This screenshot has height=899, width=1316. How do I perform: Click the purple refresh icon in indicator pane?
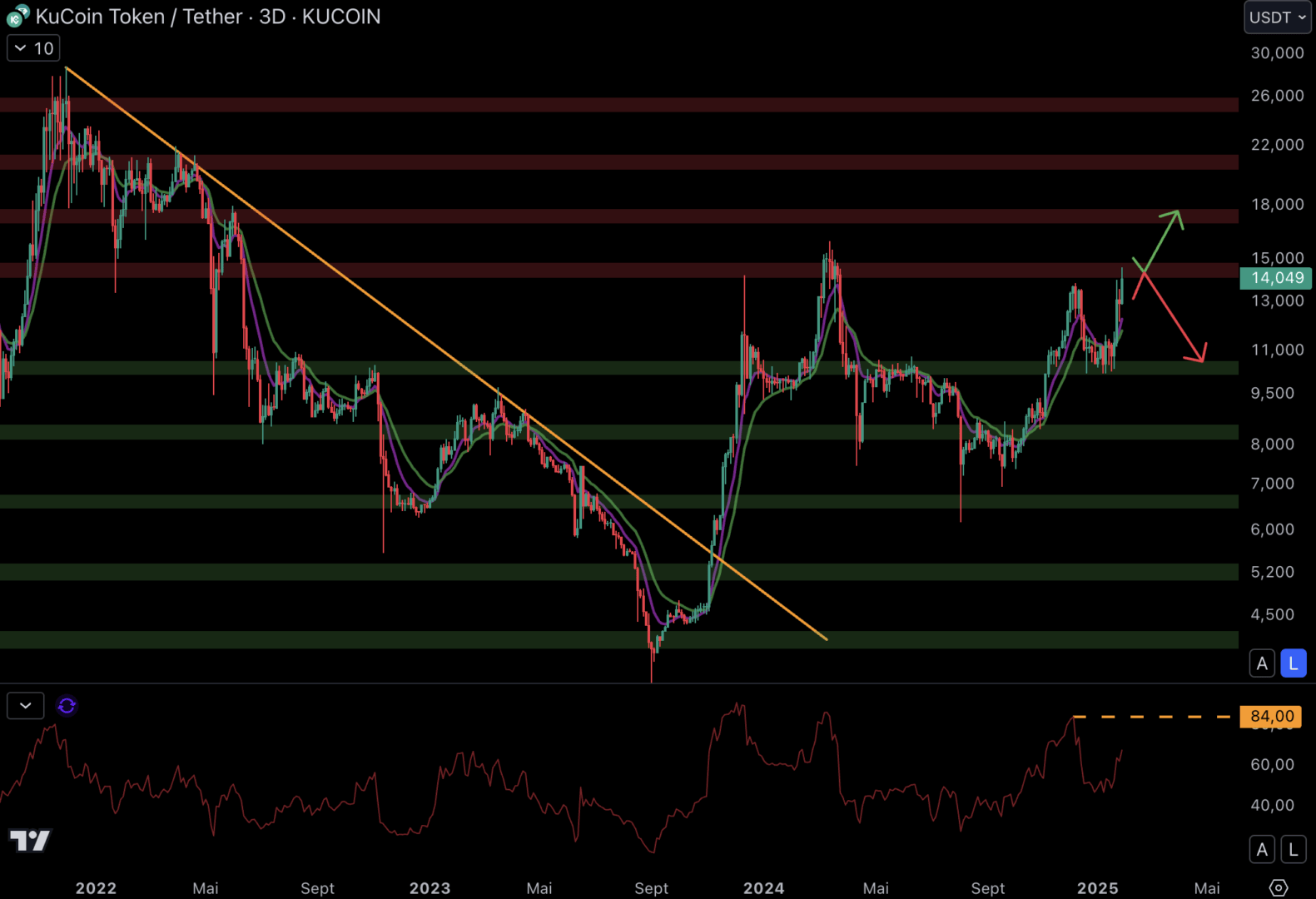pos(67,706)
